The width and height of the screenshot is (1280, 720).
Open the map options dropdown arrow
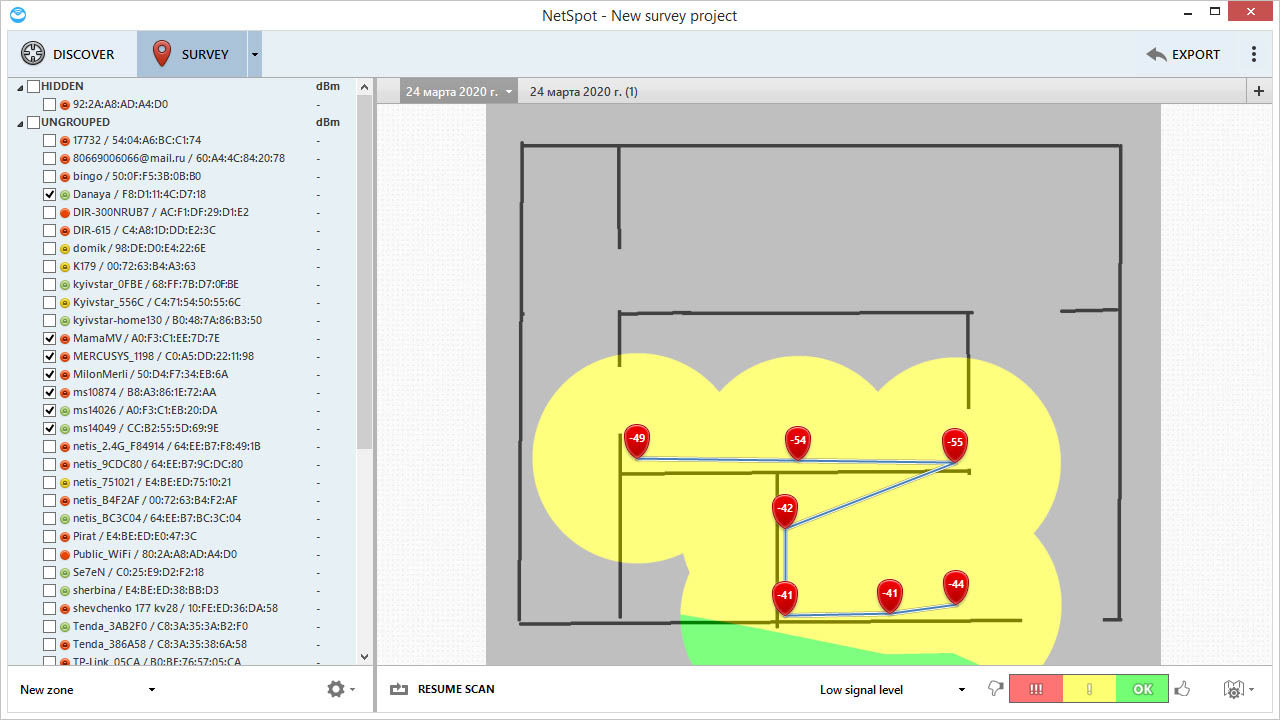tap(1250, 690)
